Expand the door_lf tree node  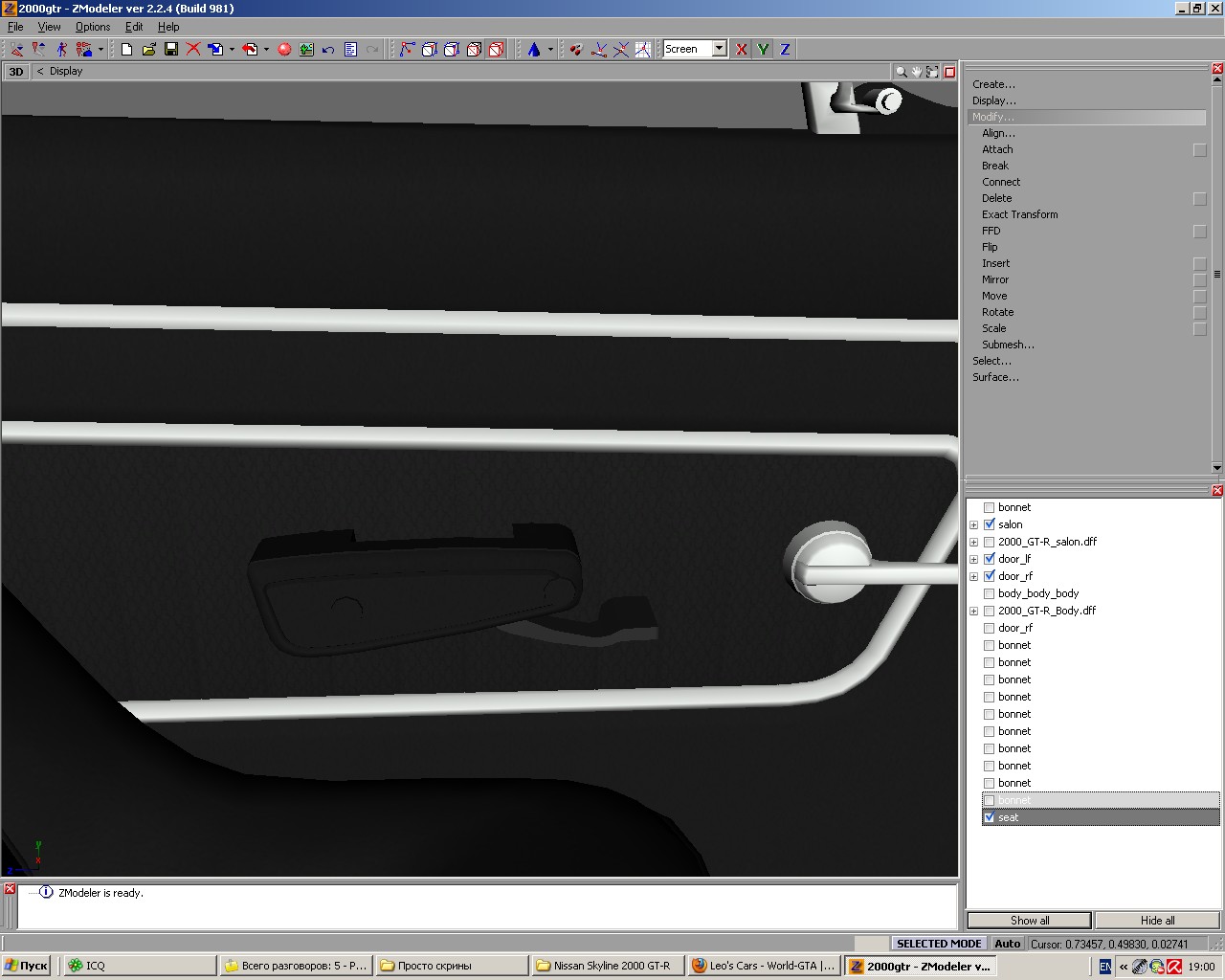974,559
